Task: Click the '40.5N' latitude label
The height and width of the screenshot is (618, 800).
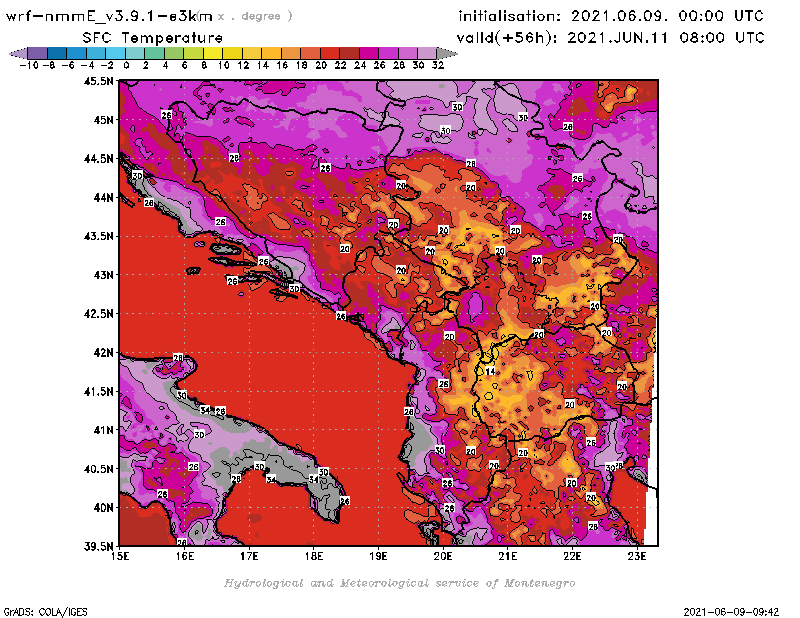Action: [98, 469]
